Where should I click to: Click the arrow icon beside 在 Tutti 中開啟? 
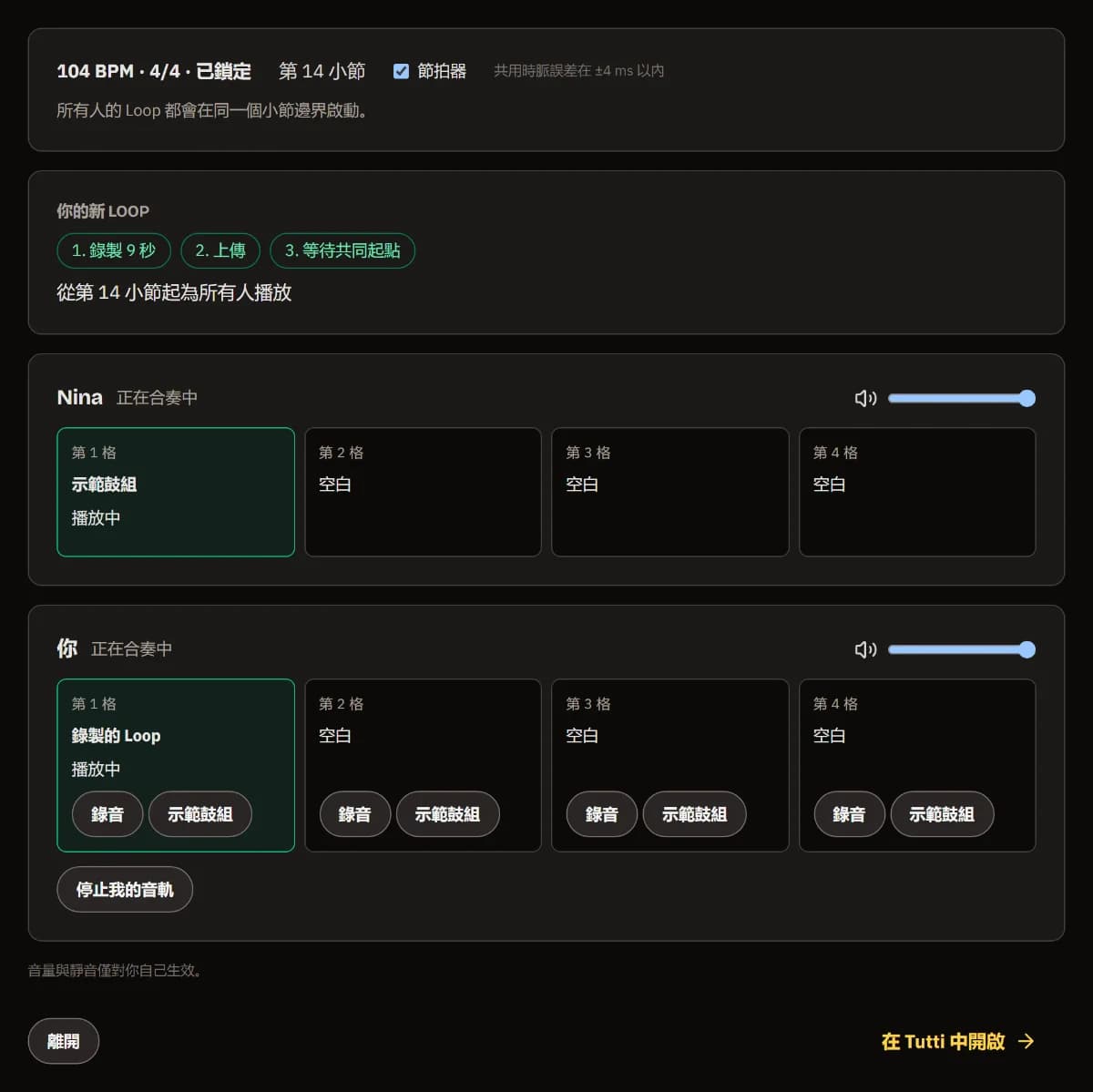coord(1027,1041)
